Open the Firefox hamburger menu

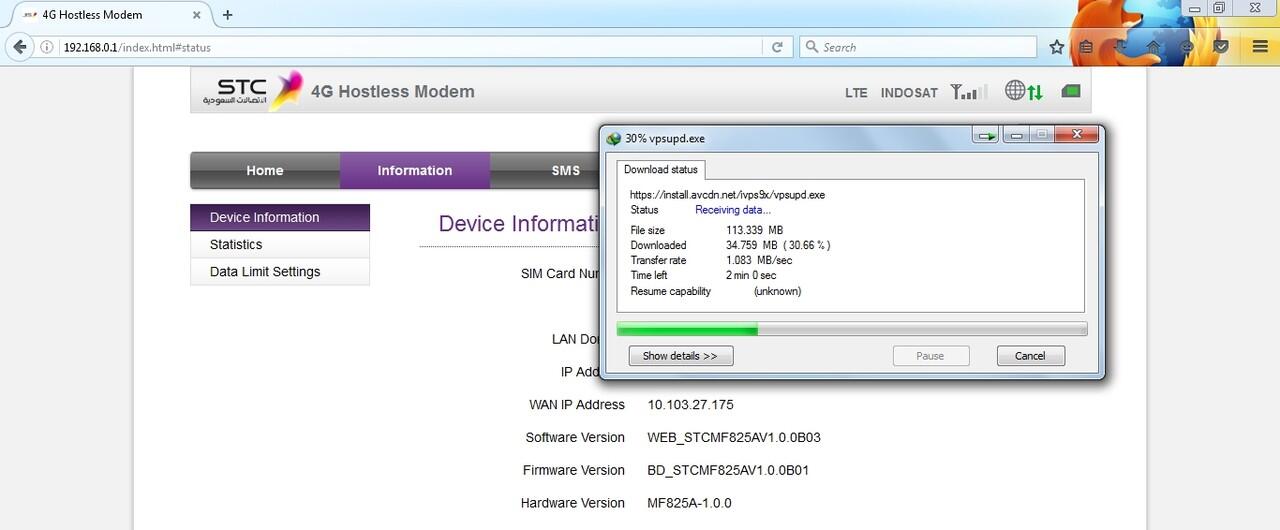(1260, 47)
